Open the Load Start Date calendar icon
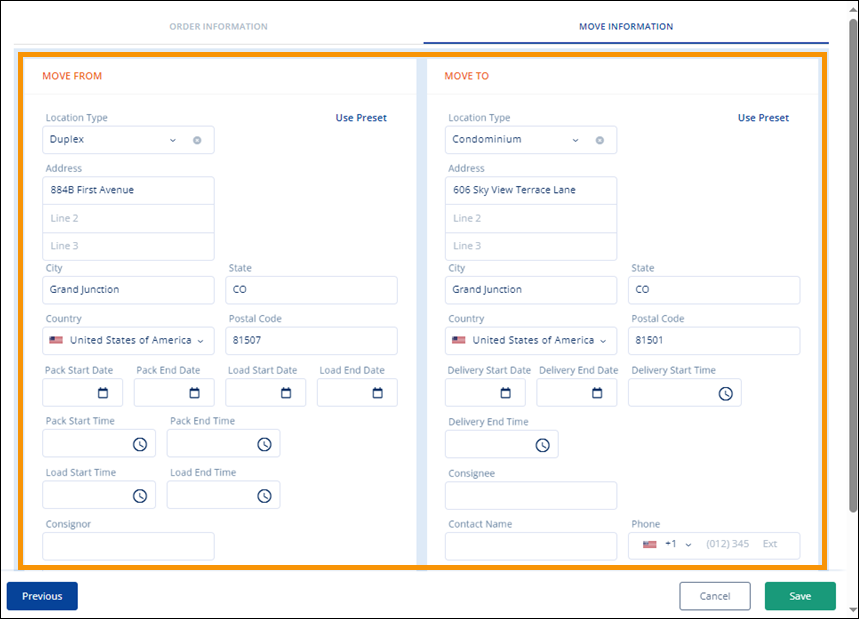The height and width of the screenshot is (619, 859). point(286,393)
